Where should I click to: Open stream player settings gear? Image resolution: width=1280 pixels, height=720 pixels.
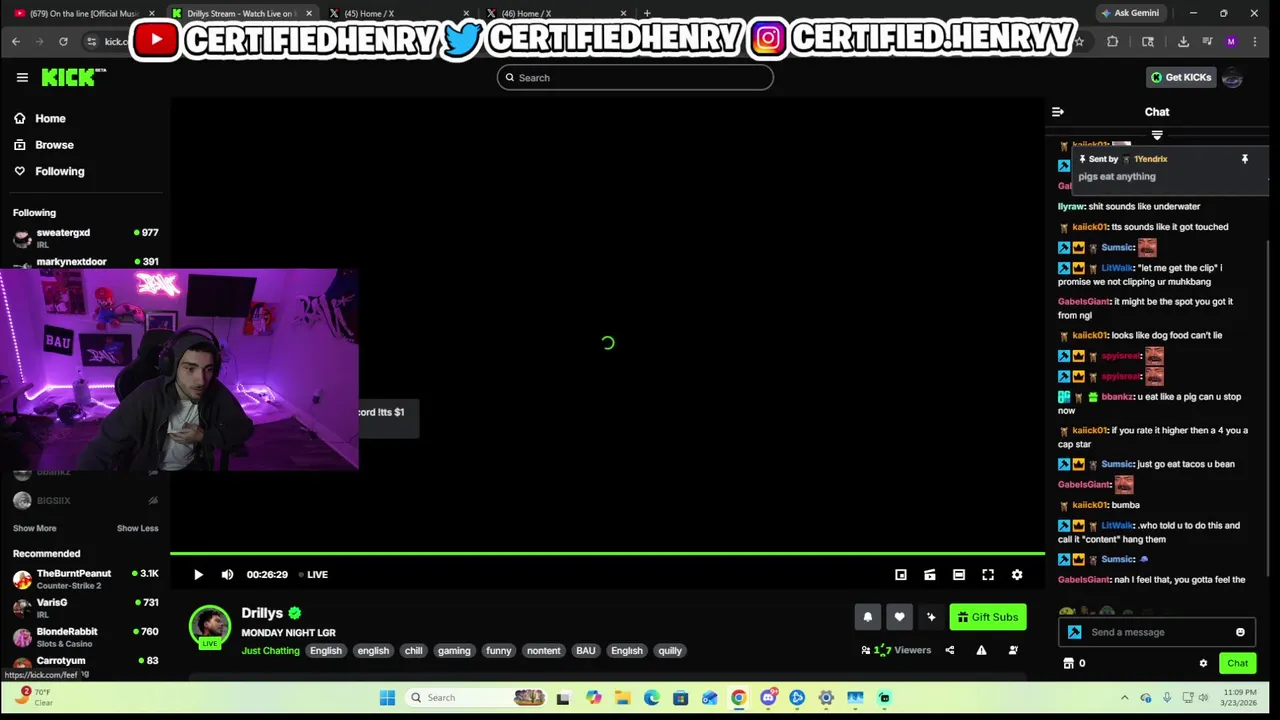coord(1017,574)
